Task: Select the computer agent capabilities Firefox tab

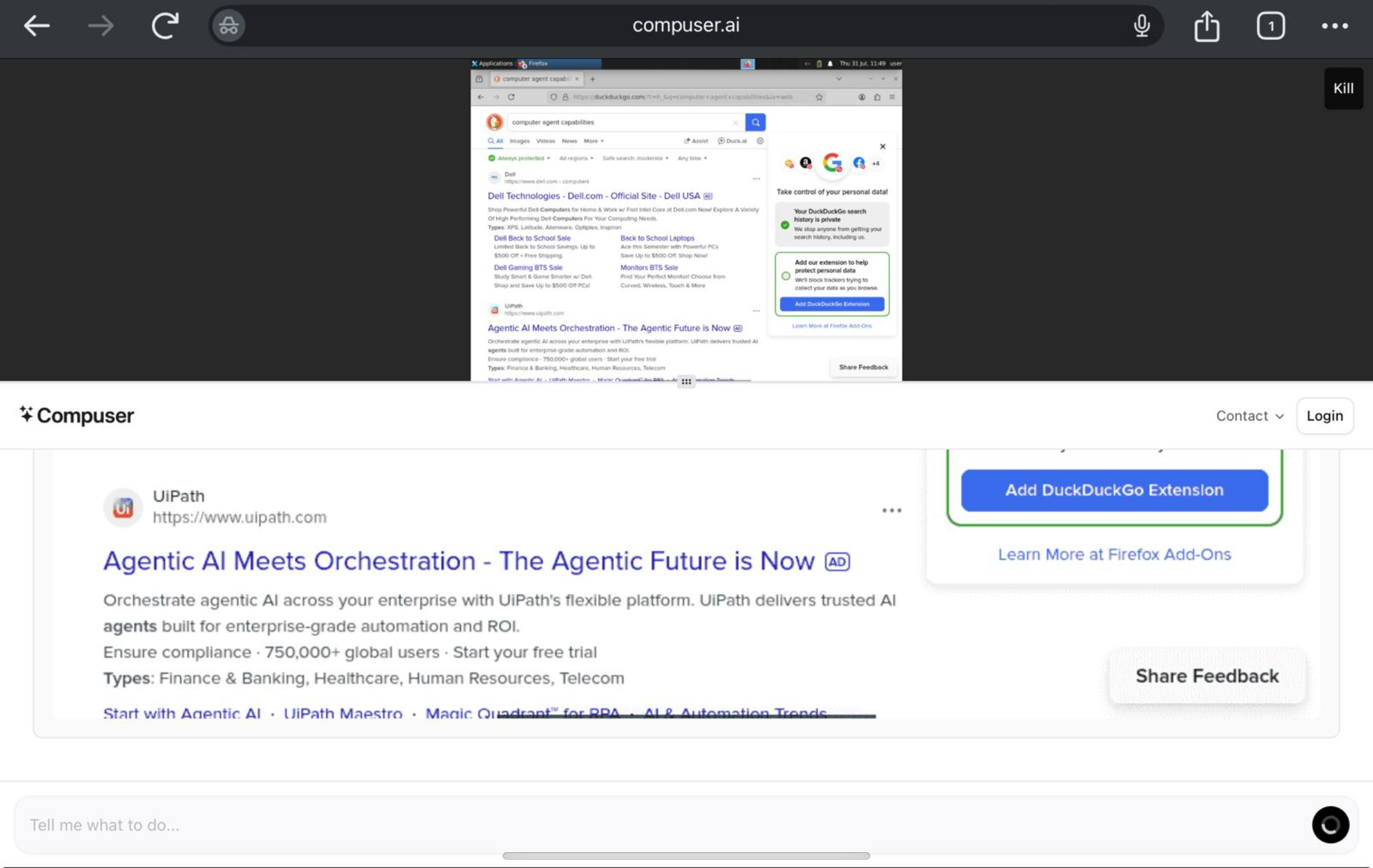Action: click(535, 79)
